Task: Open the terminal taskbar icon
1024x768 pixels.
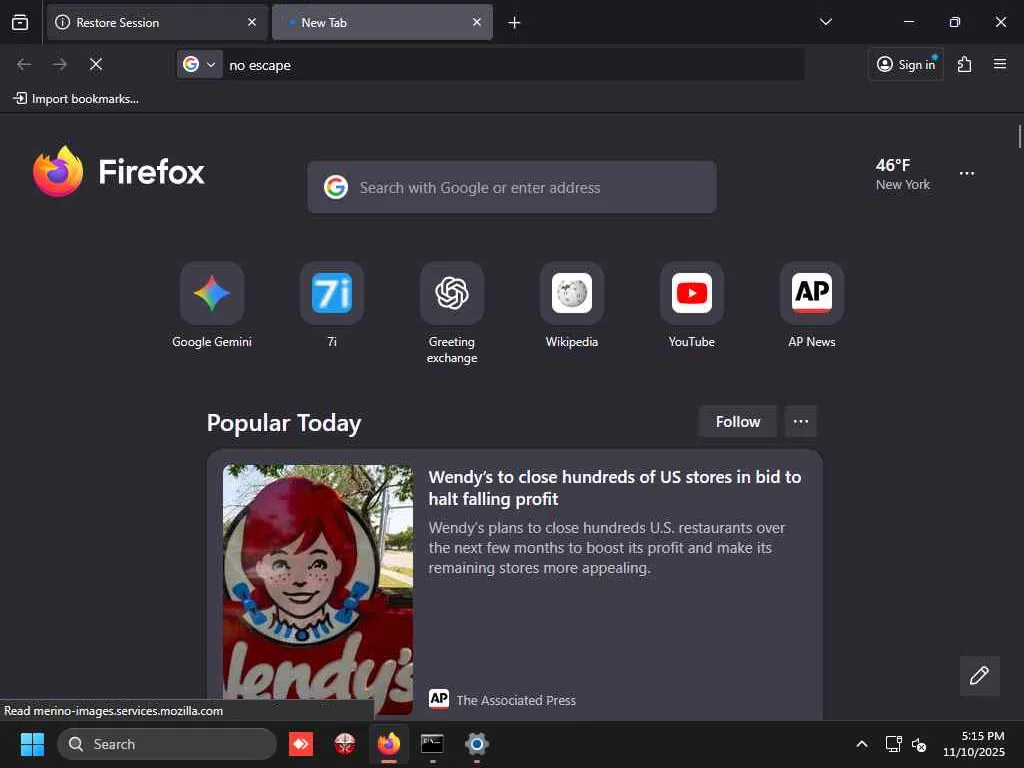Action: [432, 744]
